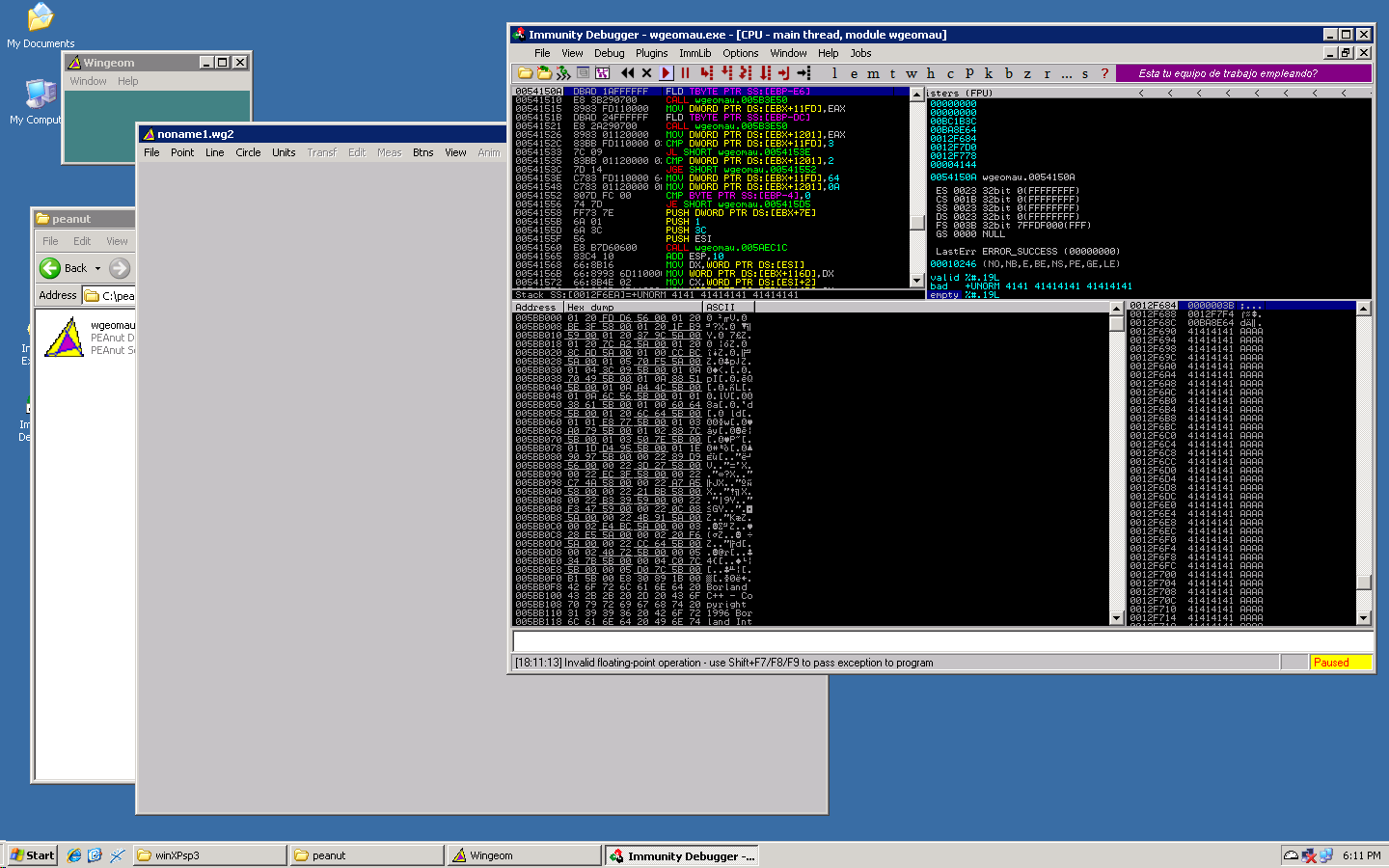Open the File menu in Immunity Debugger

point(542,53)
